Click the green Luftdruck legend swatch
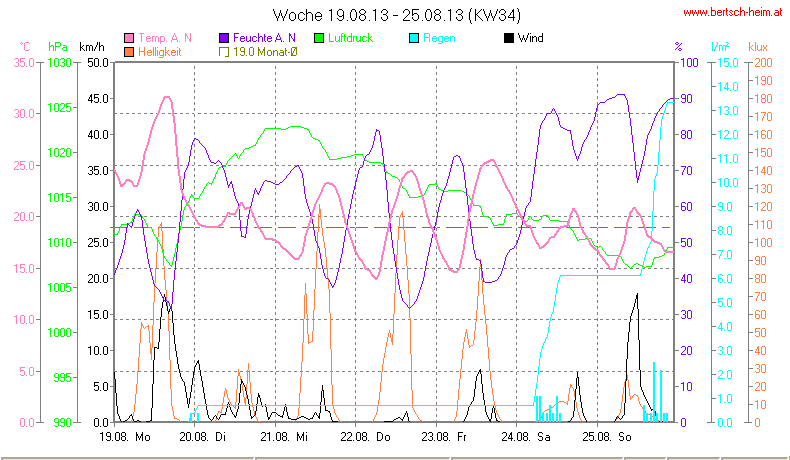The image size is (790, 460). [319, 38]
